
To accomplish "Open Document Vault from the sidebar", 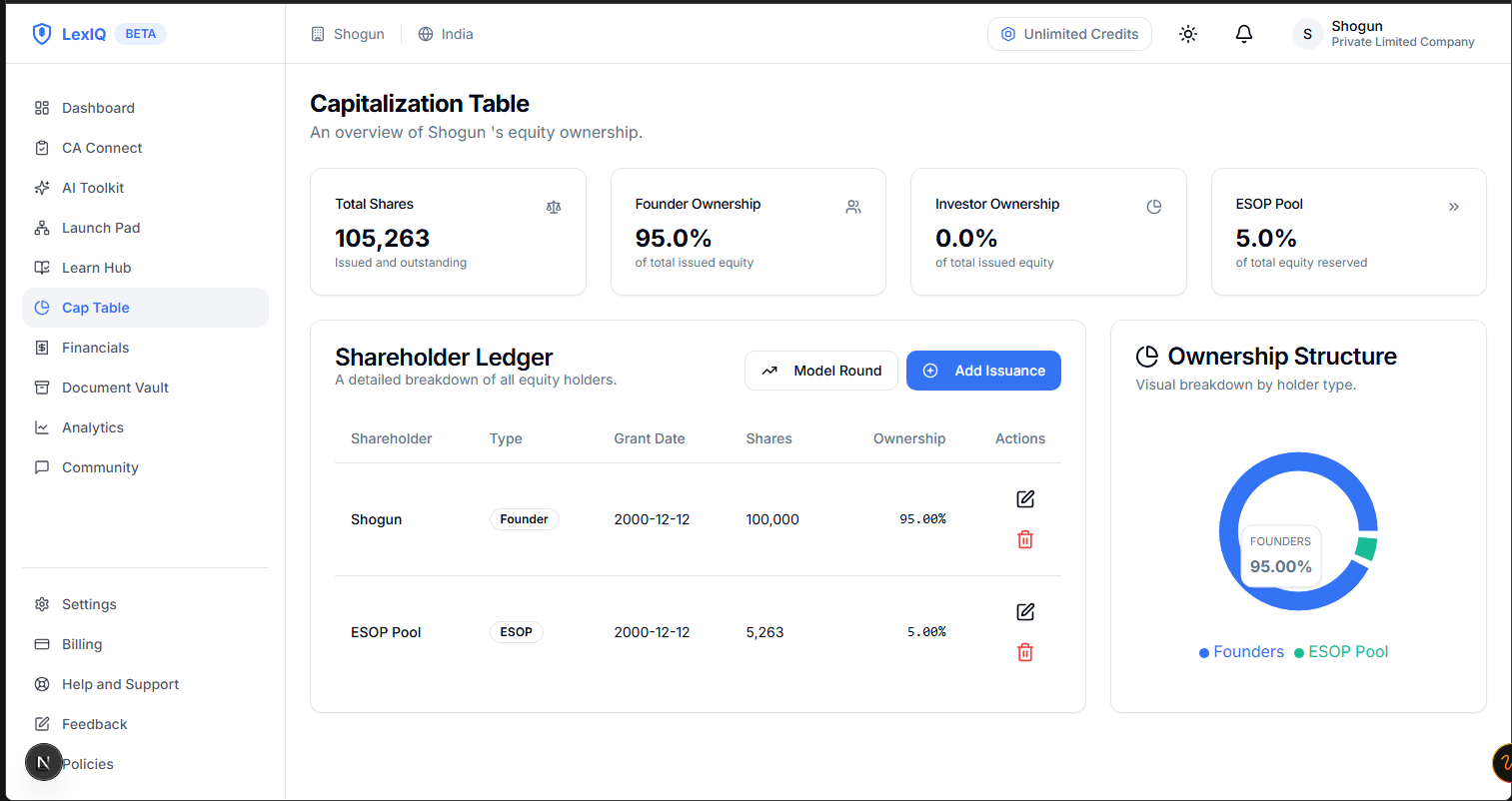I will (x=115, y=388).
